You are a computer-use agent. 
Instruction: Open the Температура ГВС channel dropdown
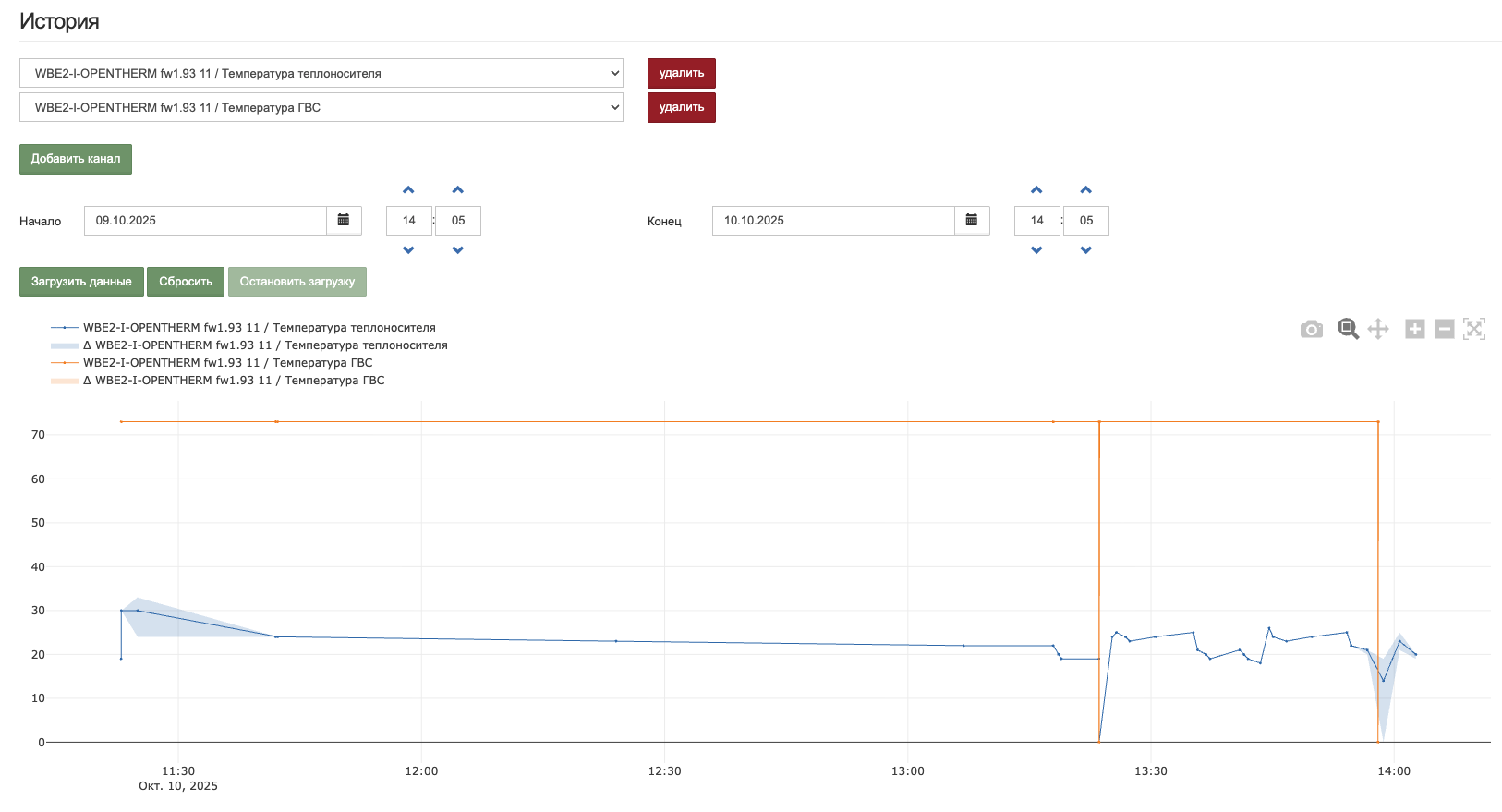321,107
